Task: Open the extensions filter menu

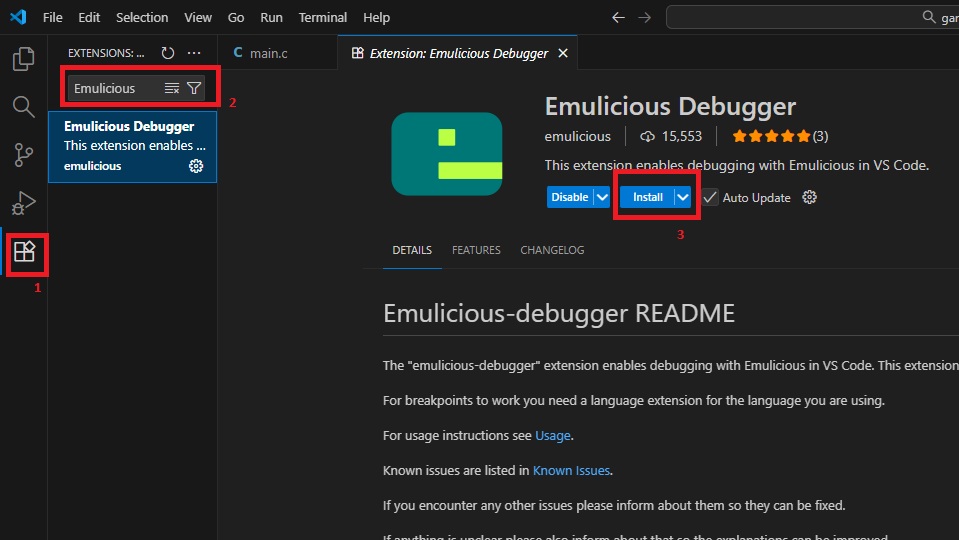Action: [194, 89]
